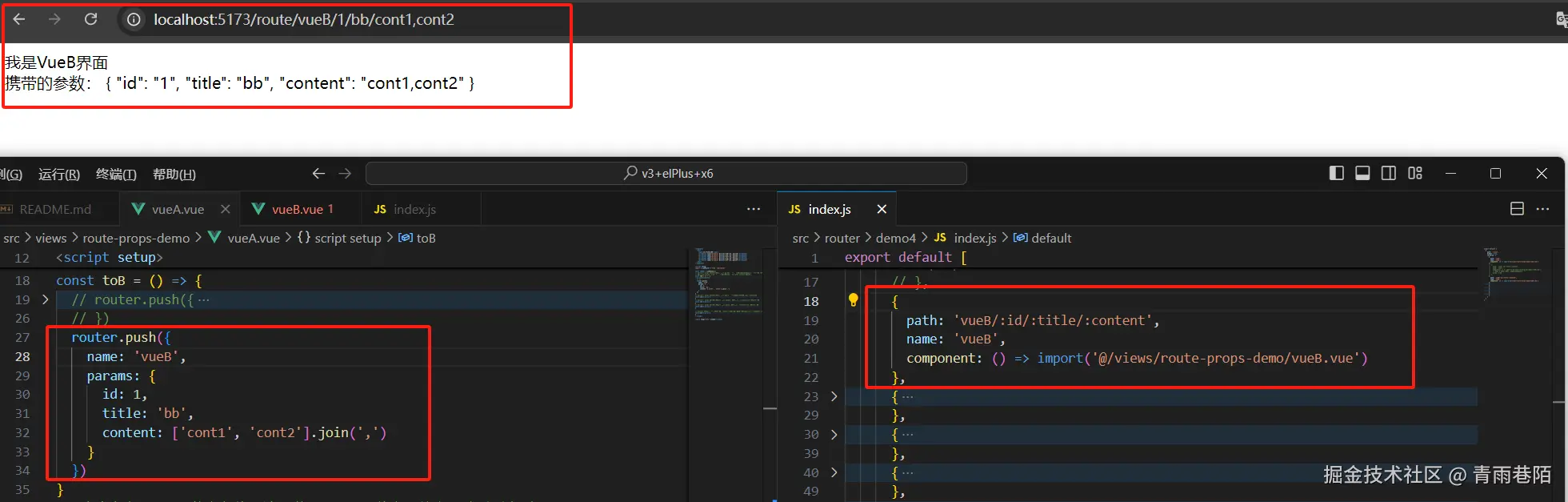Go back with VS Code navigation arrow

[x=318, y=174]
